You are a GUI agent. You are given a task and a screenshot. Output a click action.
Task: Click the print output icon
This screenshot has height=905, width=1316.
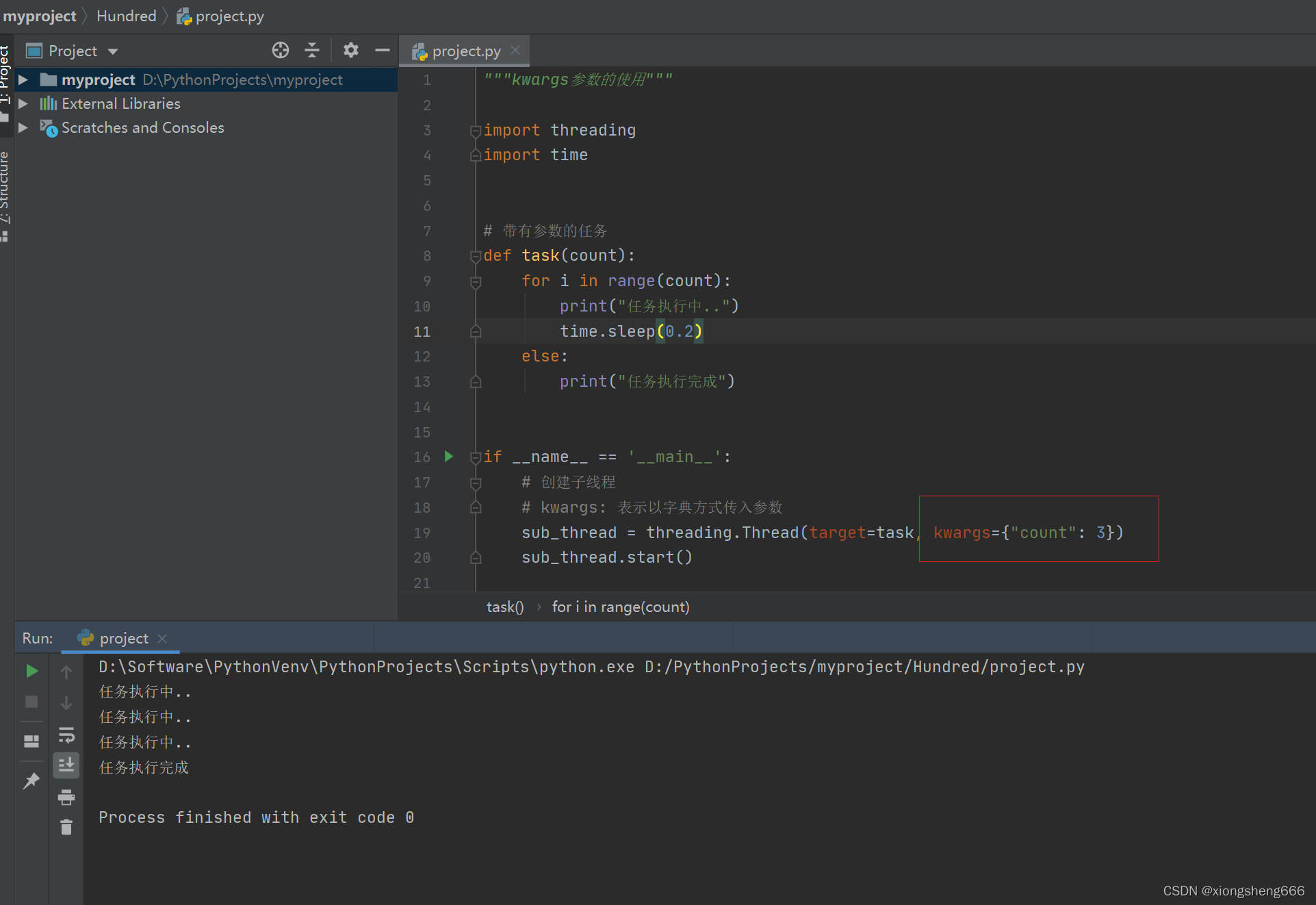tap(66, 797)
